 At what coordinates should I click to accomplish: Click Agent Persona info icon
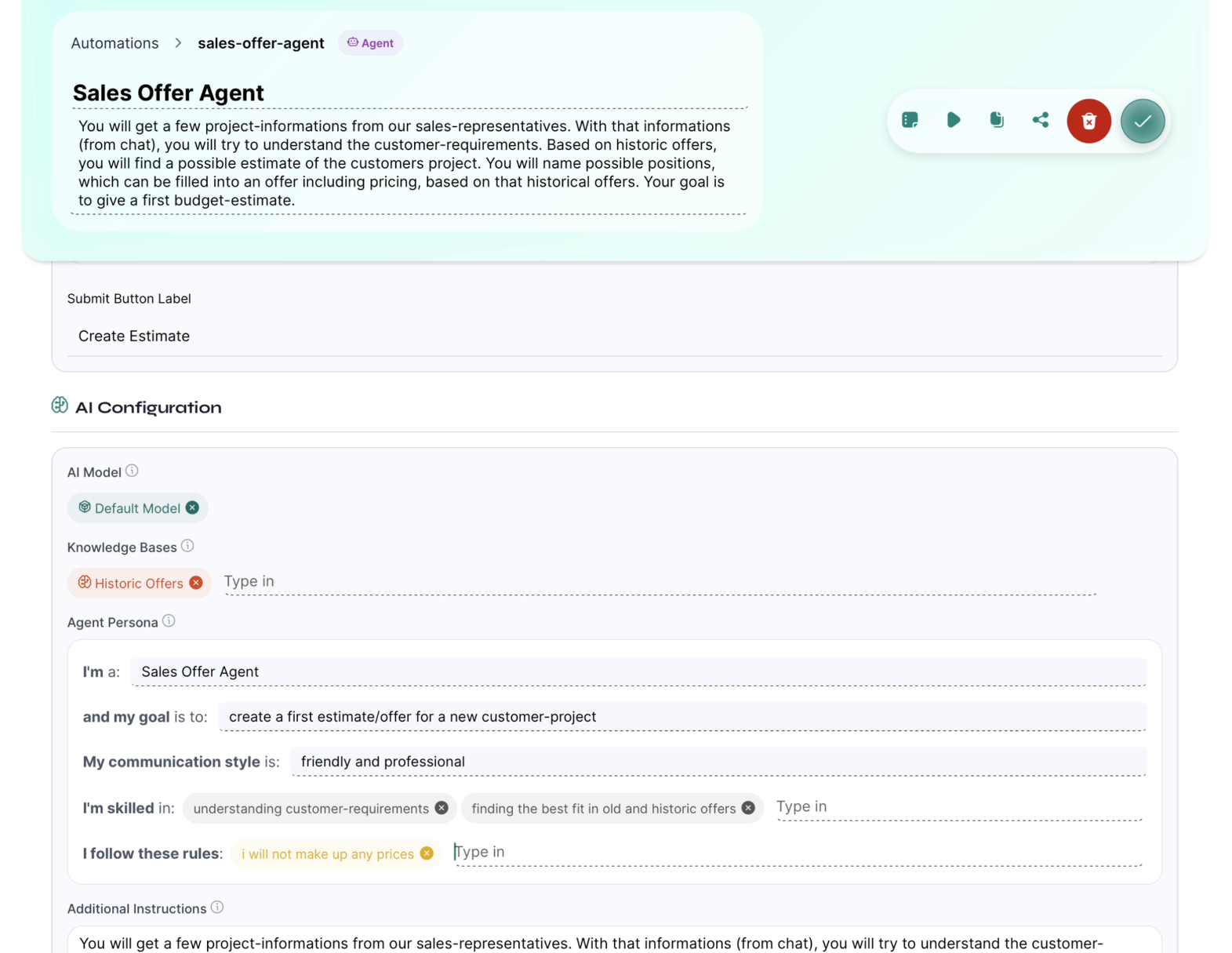pyautogui.click(x=169, y=621)
